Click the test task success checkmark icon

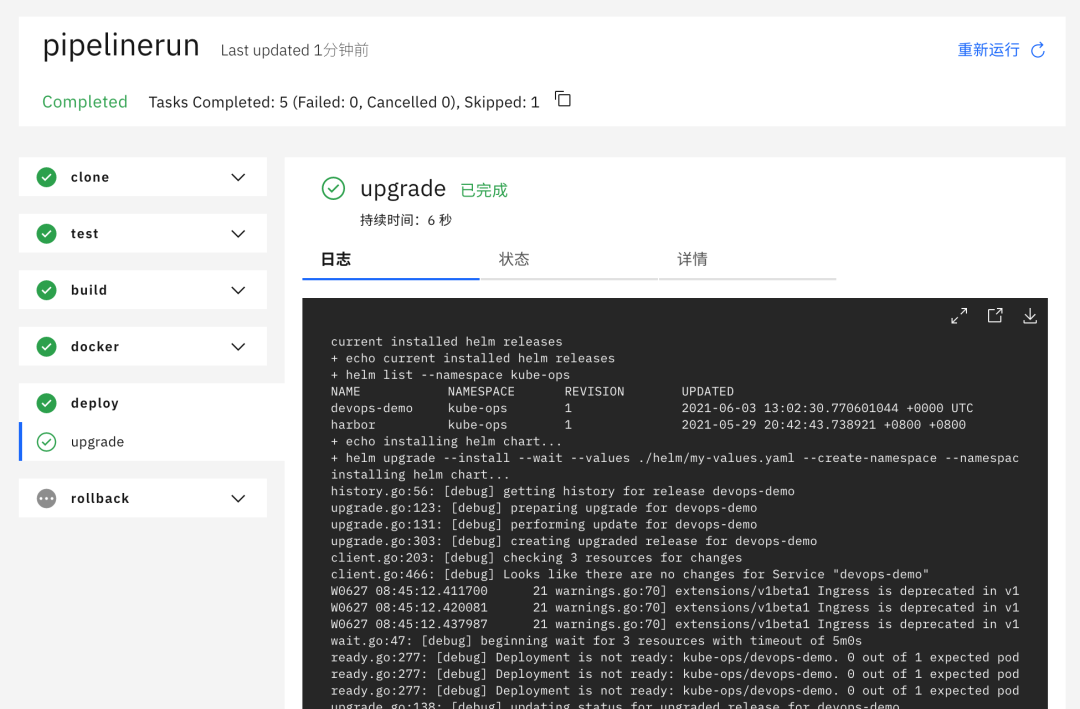[47, 234]
